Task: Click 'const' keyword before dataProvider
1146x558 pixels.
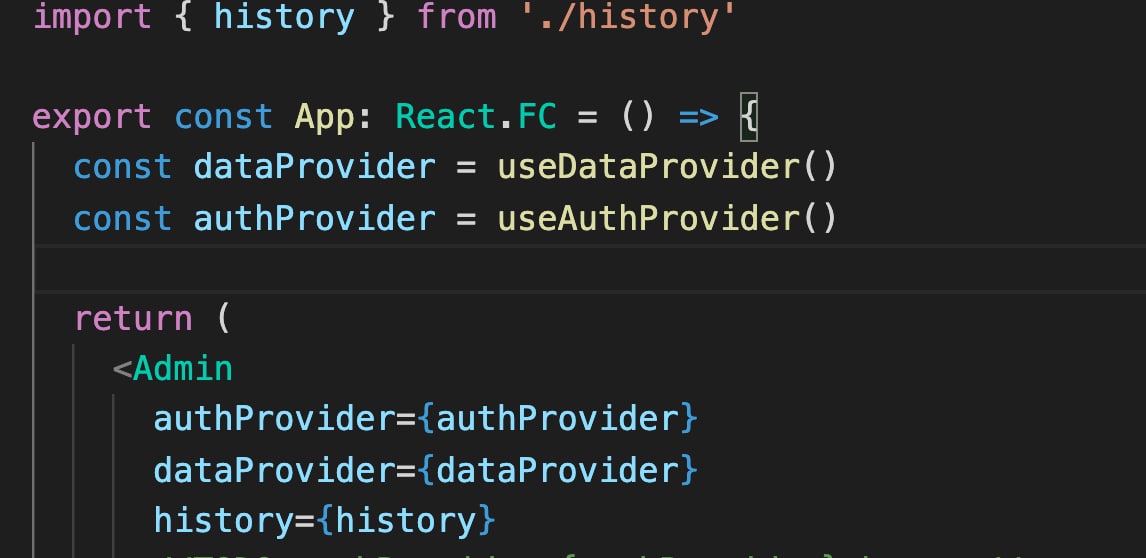Action: coord(123,167)
